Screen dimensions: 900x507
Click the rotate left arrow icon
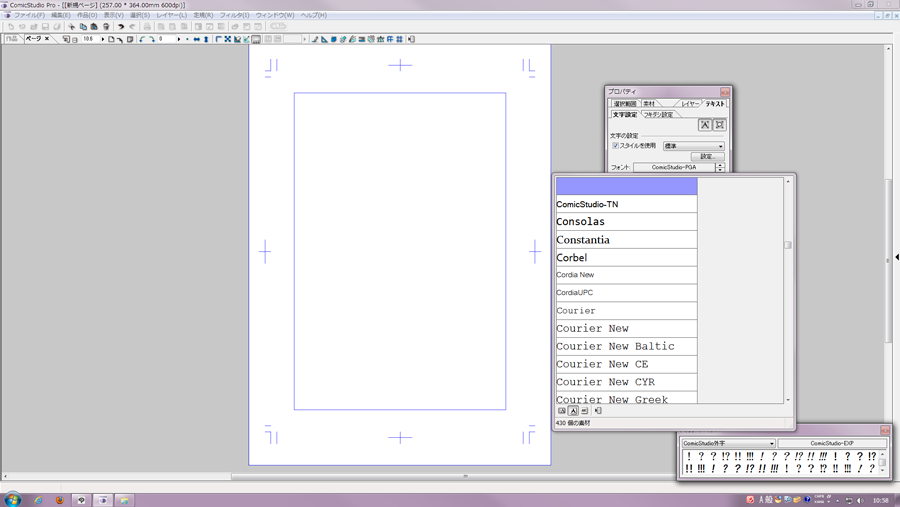coord(142,39)
